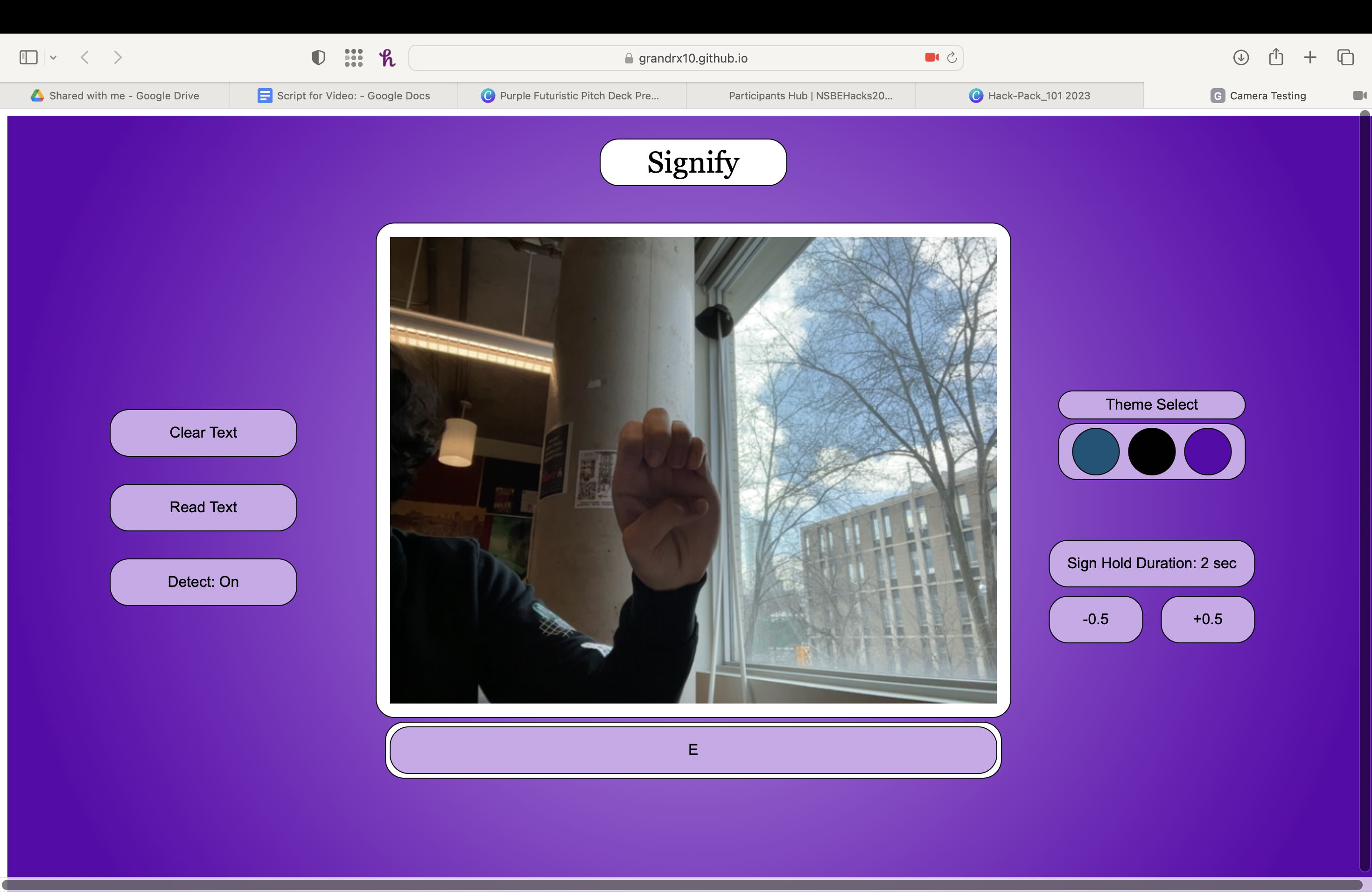Open the sidebar dropdown chevron
Screen dimensions: 1372x892
click(x=53, y=58)
